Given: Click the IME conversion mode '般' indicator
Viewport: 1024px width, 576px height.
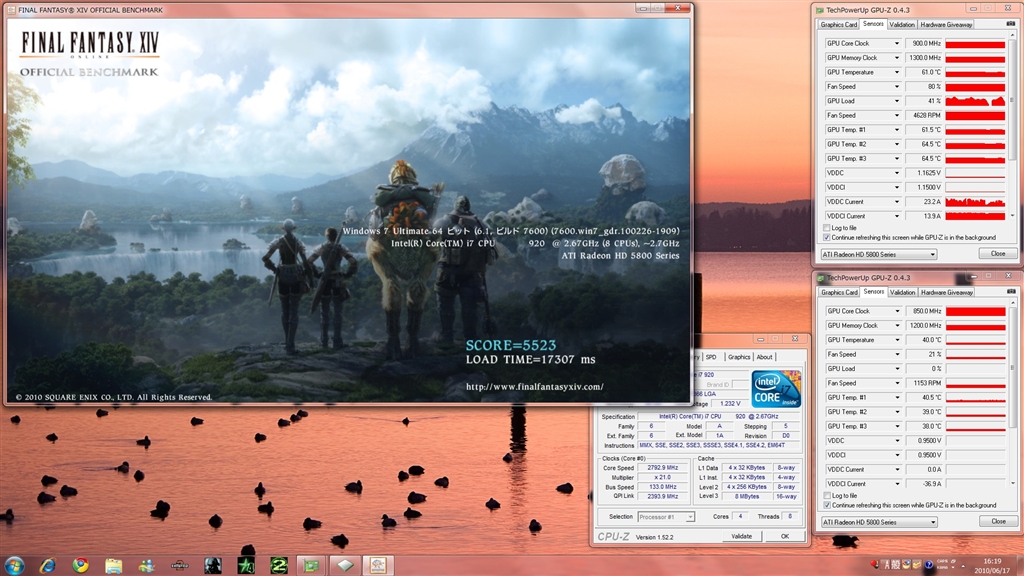Looking at the screenshot, I should click(x=895, y=564).
